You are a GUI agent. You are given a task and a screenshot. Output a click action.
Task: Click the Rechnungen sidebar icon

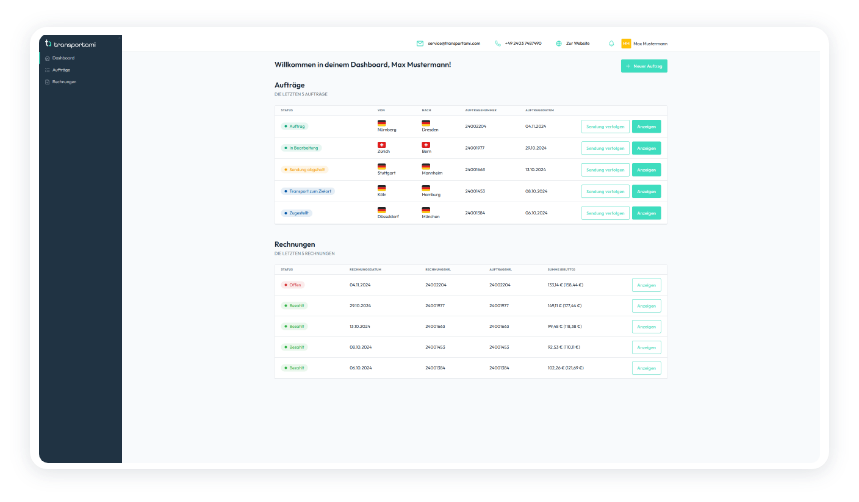[x=47, y=82]
